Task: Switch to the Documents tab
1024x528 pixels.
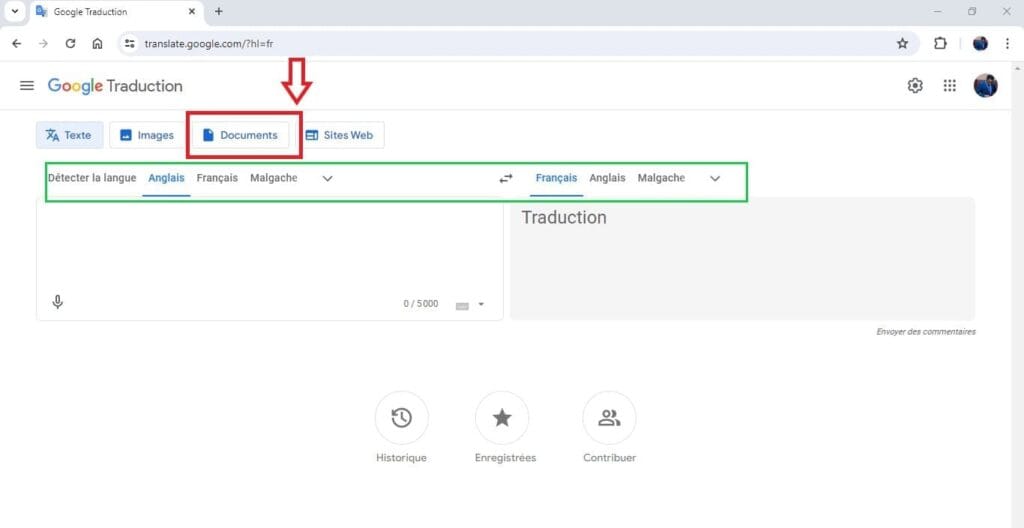Action: (240, 135)
